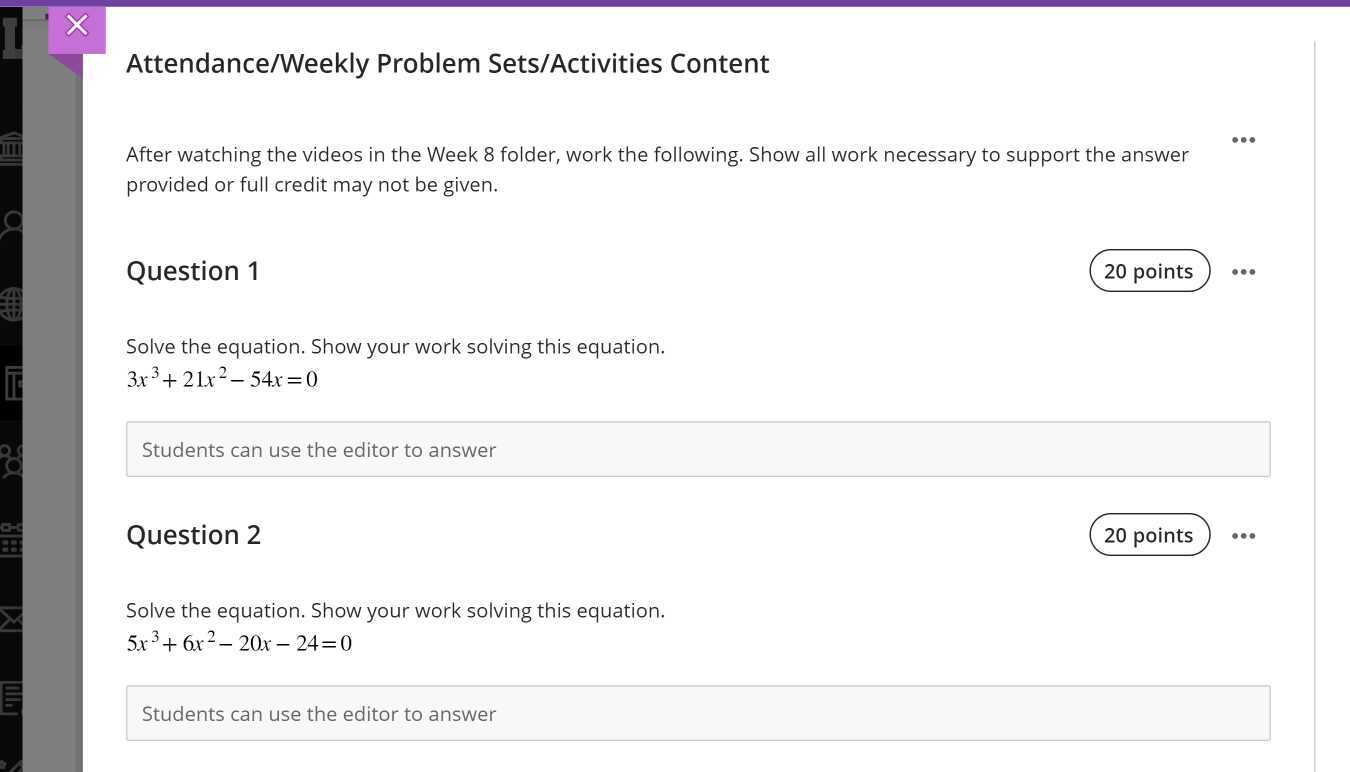The image size is (1350, 772).
Task: Open the Messages envelope icon in the sidebar
Action: [x=11, y=618]
